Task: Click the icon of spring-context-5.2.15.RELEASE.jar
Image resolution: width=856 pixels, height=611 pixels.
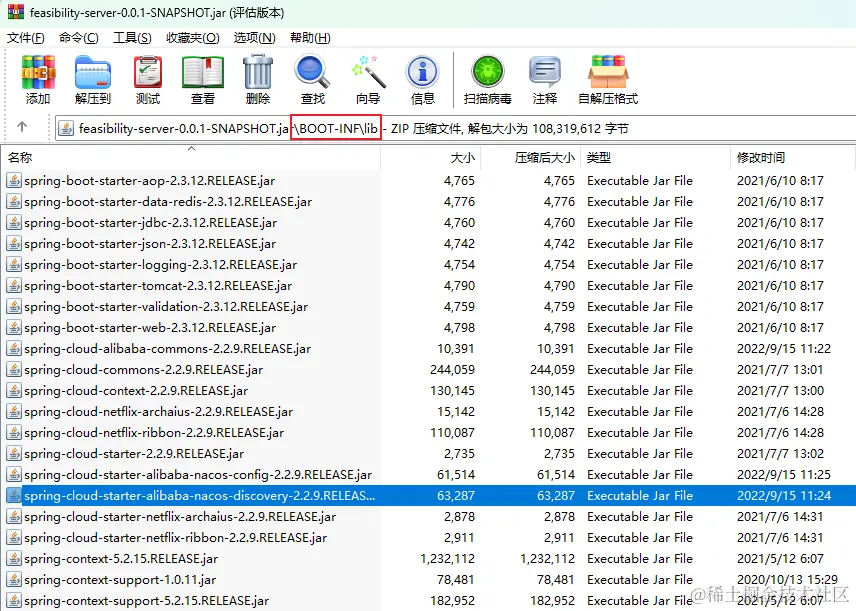Action: point(14,559)
